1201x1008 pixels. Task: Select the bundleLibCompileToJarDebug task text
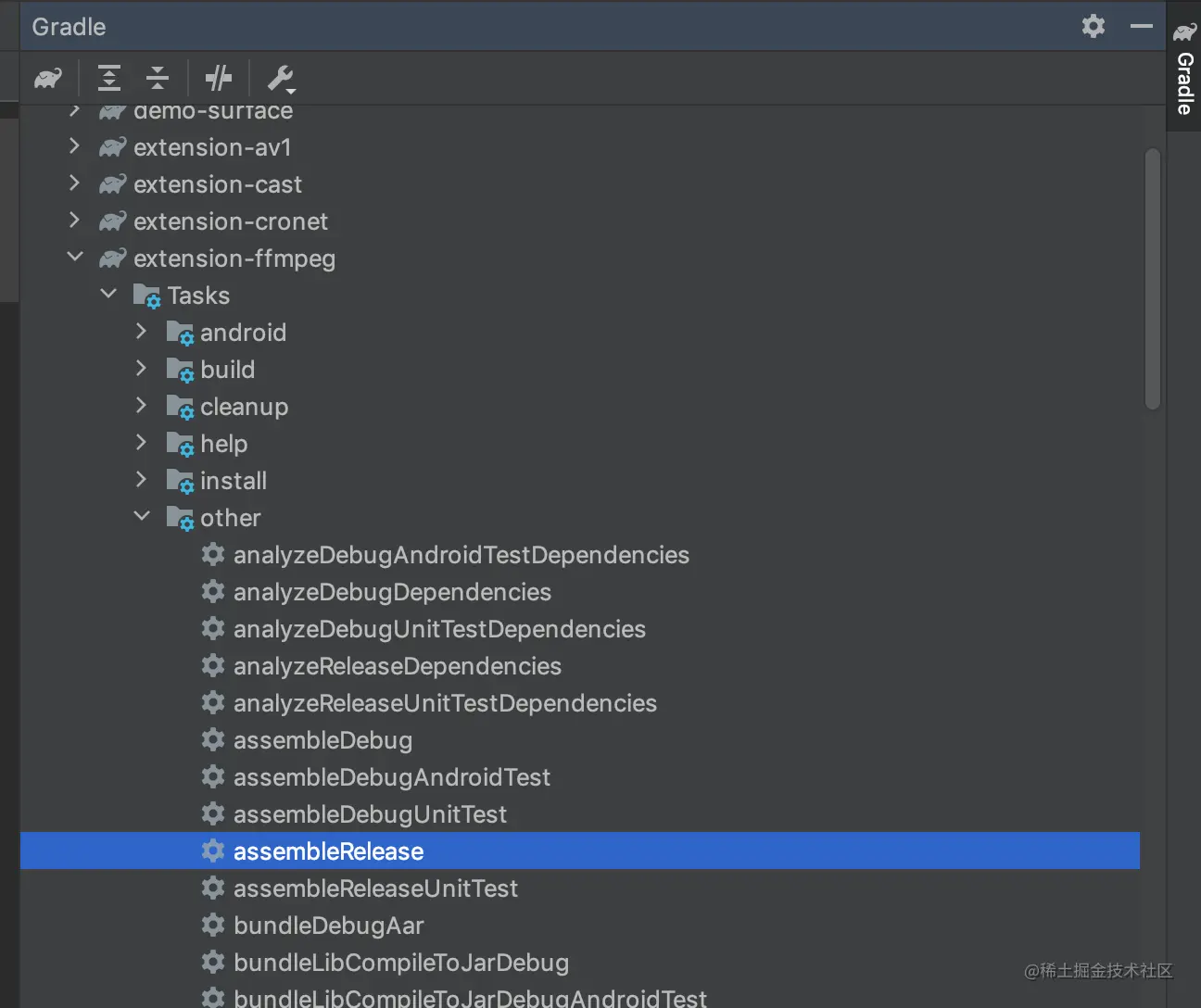tap(401, 964)
